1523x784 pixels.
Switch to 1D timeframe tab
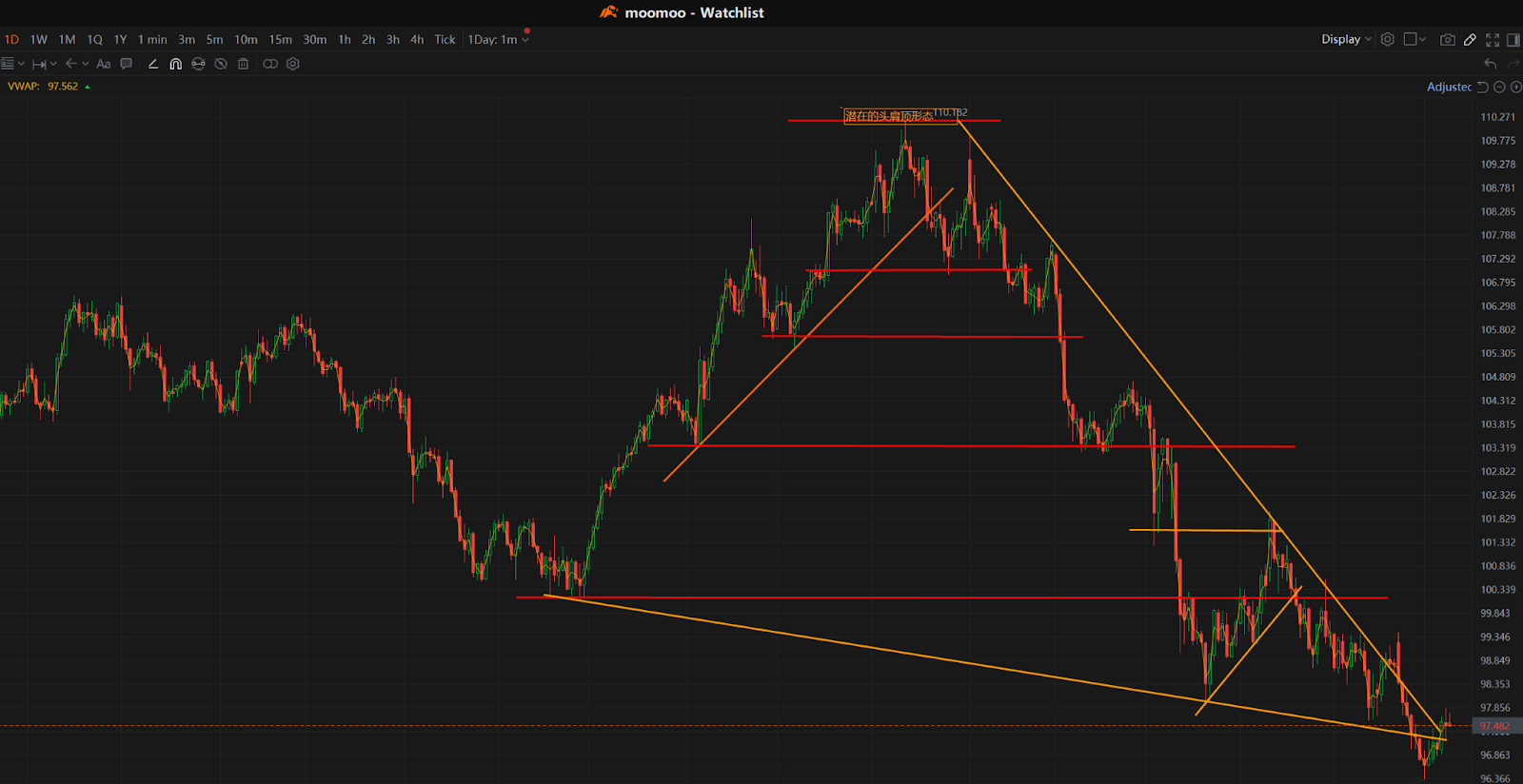point(11,40)
